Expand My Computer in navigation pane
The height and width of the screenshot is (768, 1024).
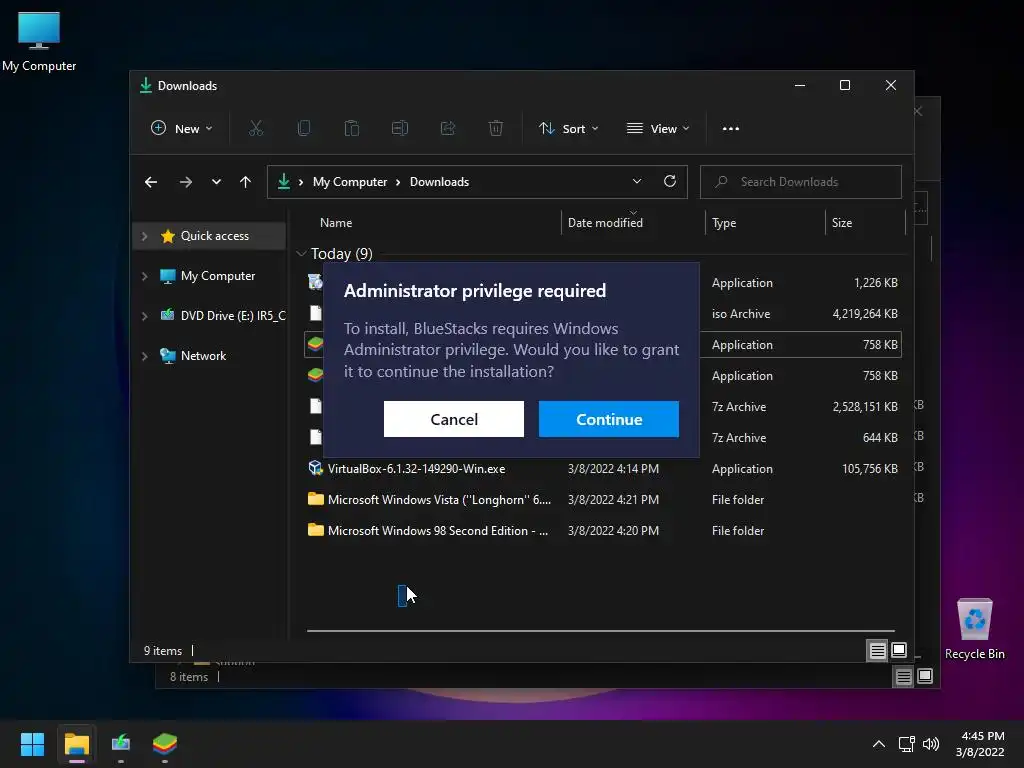click(144, 276)
